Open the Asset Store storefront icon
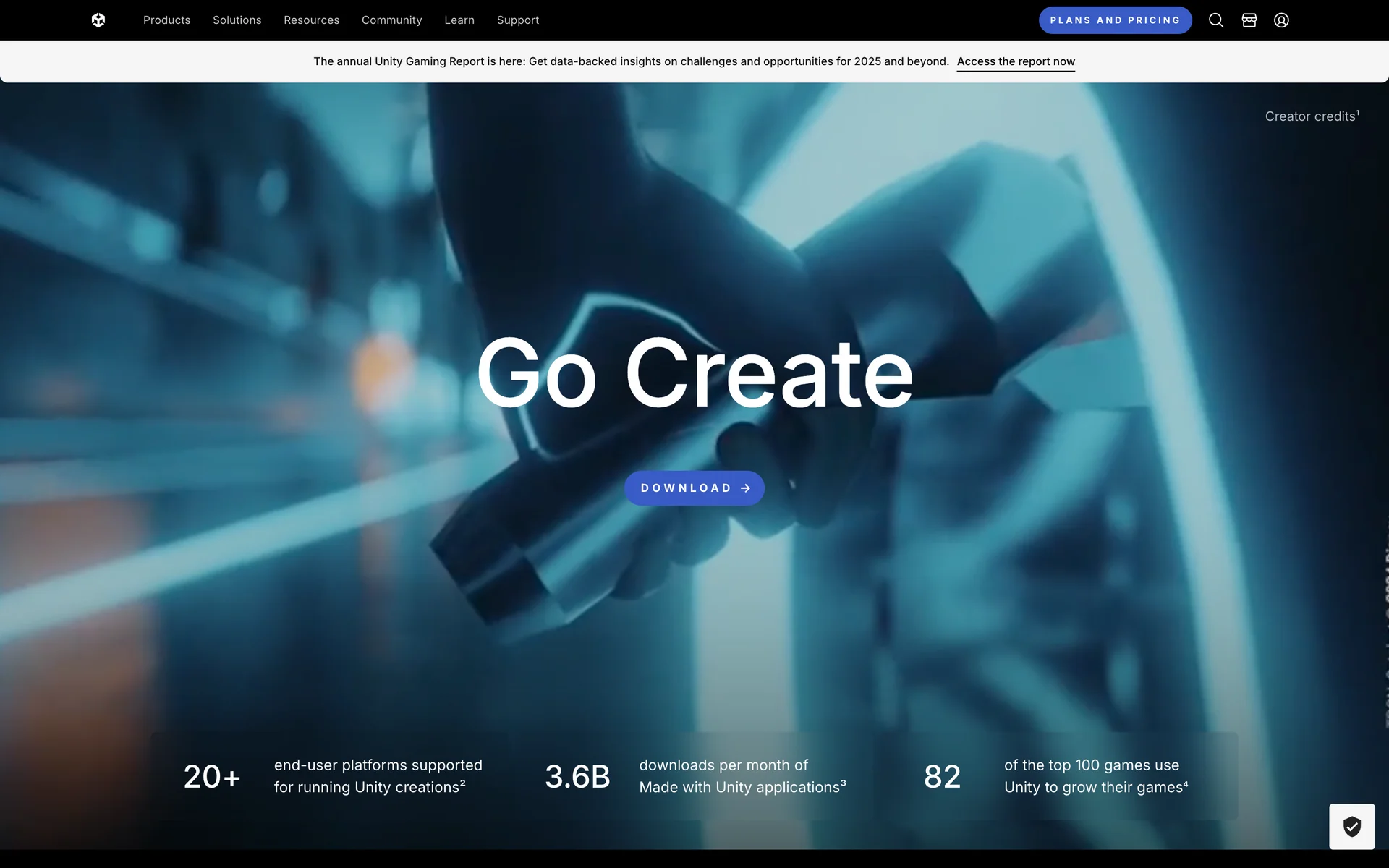 pyautogui.click(x=1249, y=20)
